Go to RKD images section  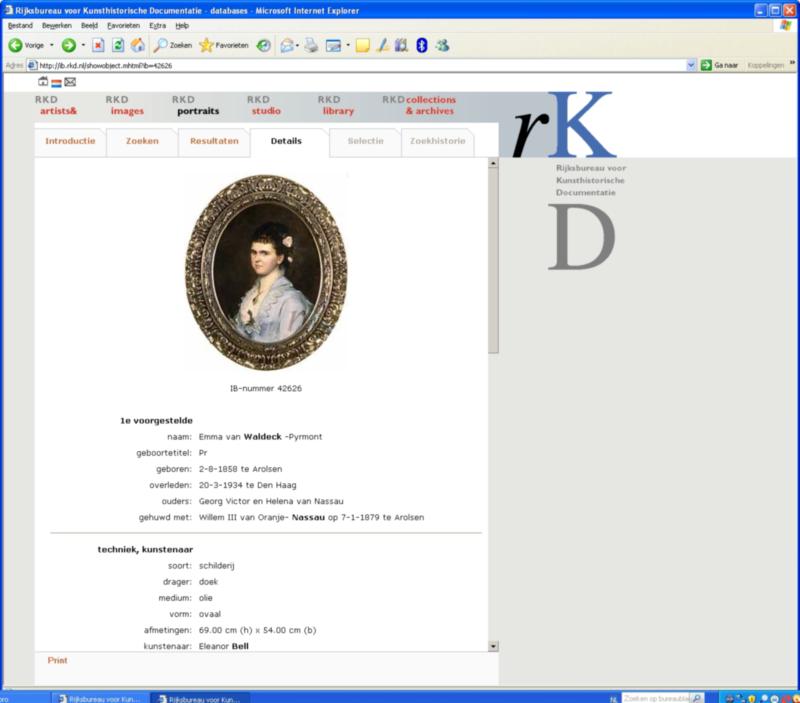[124, 105]
